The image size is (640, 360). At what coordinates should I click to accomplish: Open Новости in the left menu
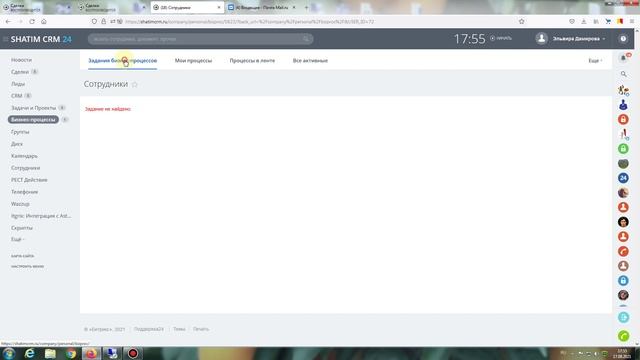point(21,60)
